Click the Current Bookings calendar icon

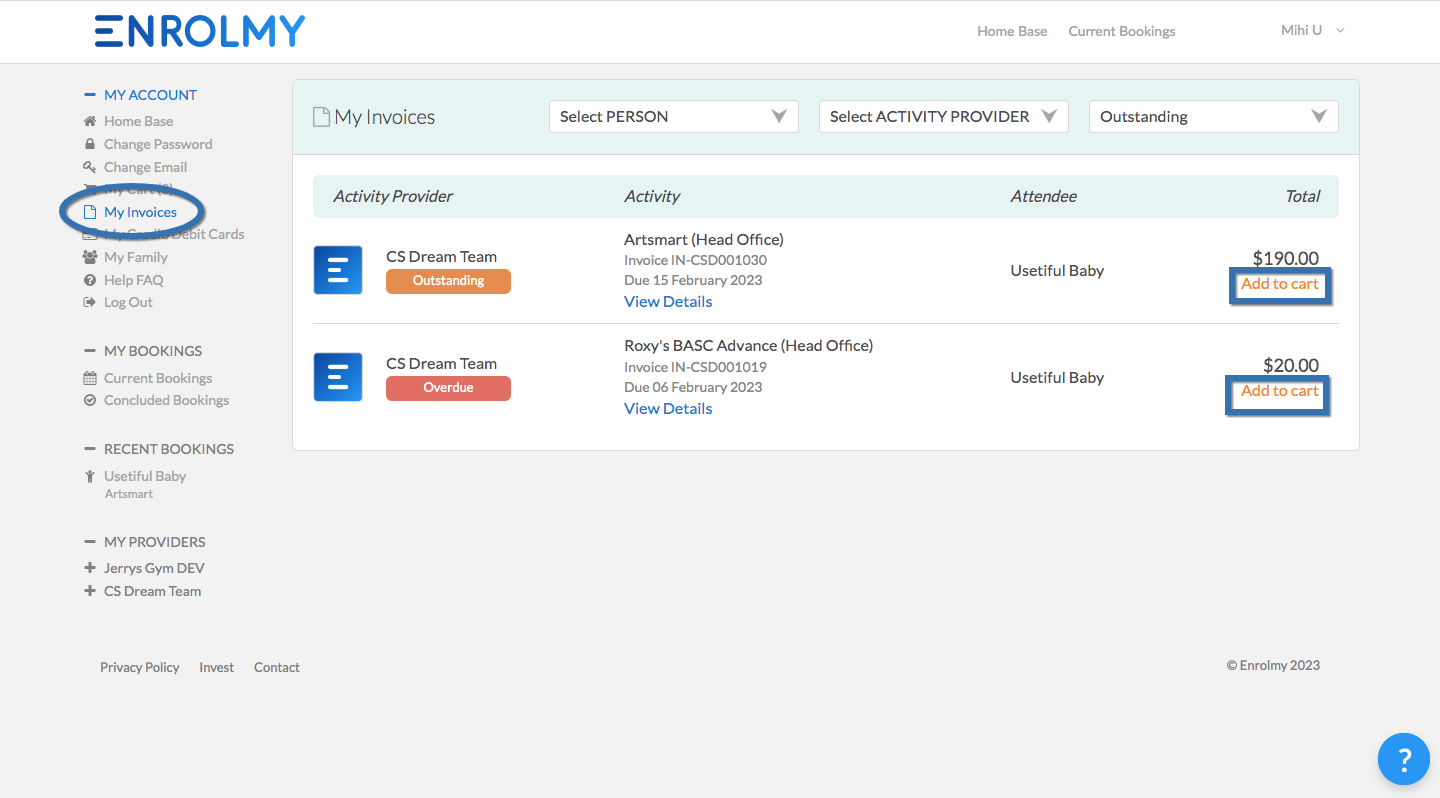click(x=89, y=378)
